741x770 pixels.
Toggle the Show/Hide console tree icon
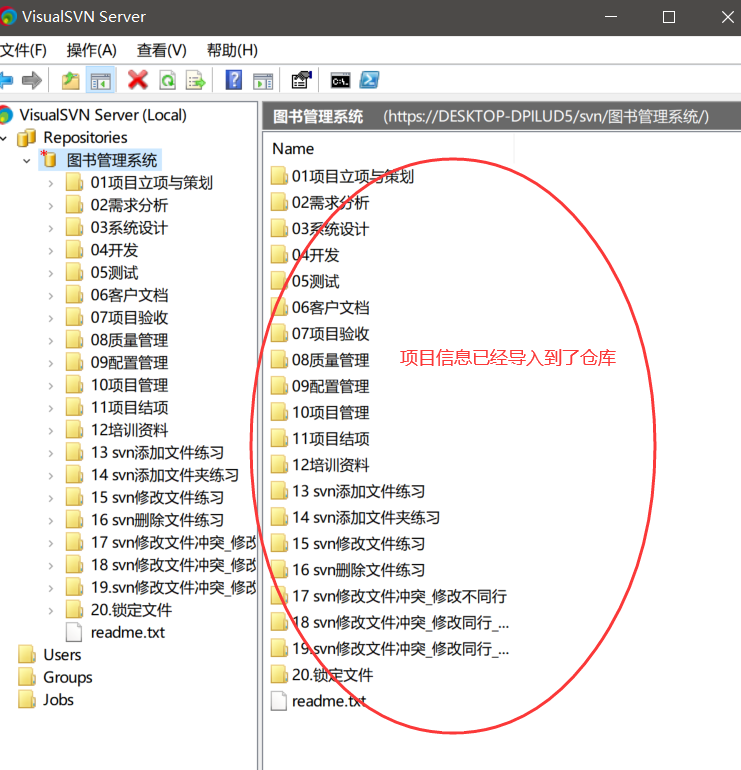pos(101,80)
